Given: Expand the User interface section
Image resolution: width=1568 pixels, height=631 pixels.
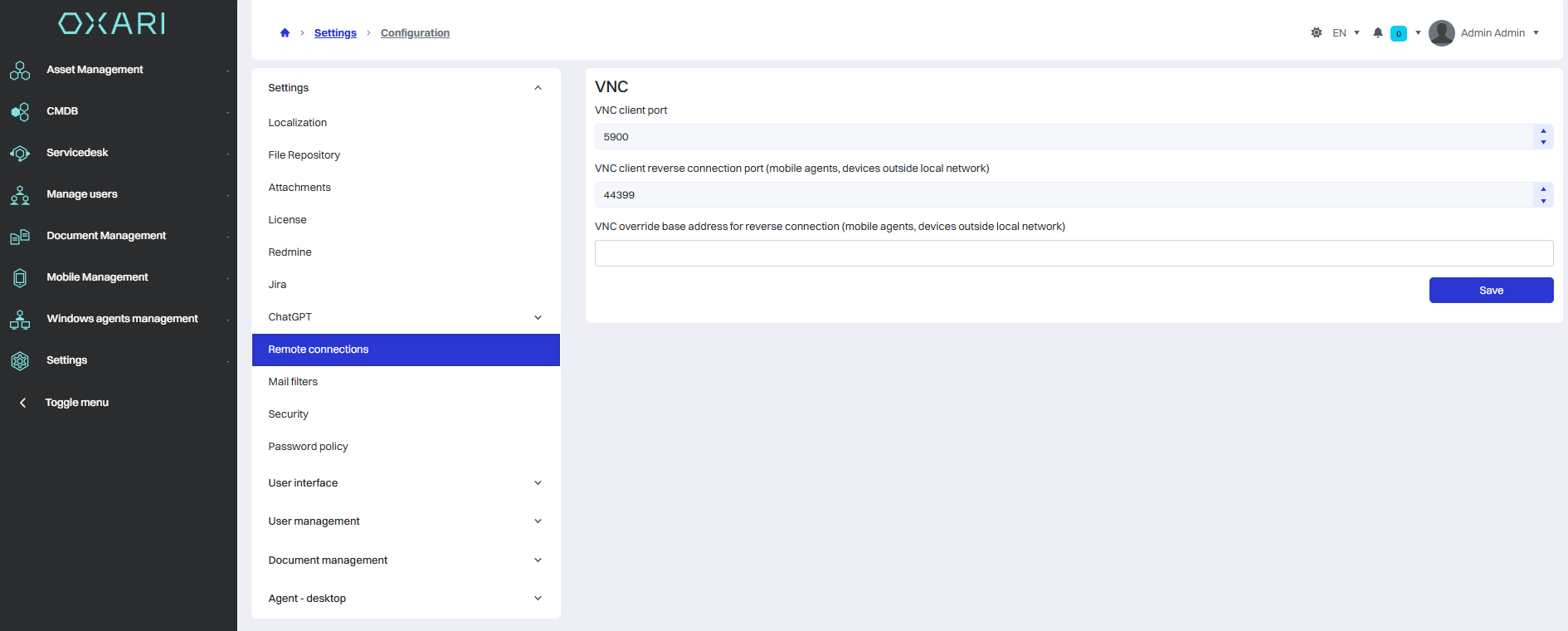Looking at the screenshot, I should tap(538, 483).
